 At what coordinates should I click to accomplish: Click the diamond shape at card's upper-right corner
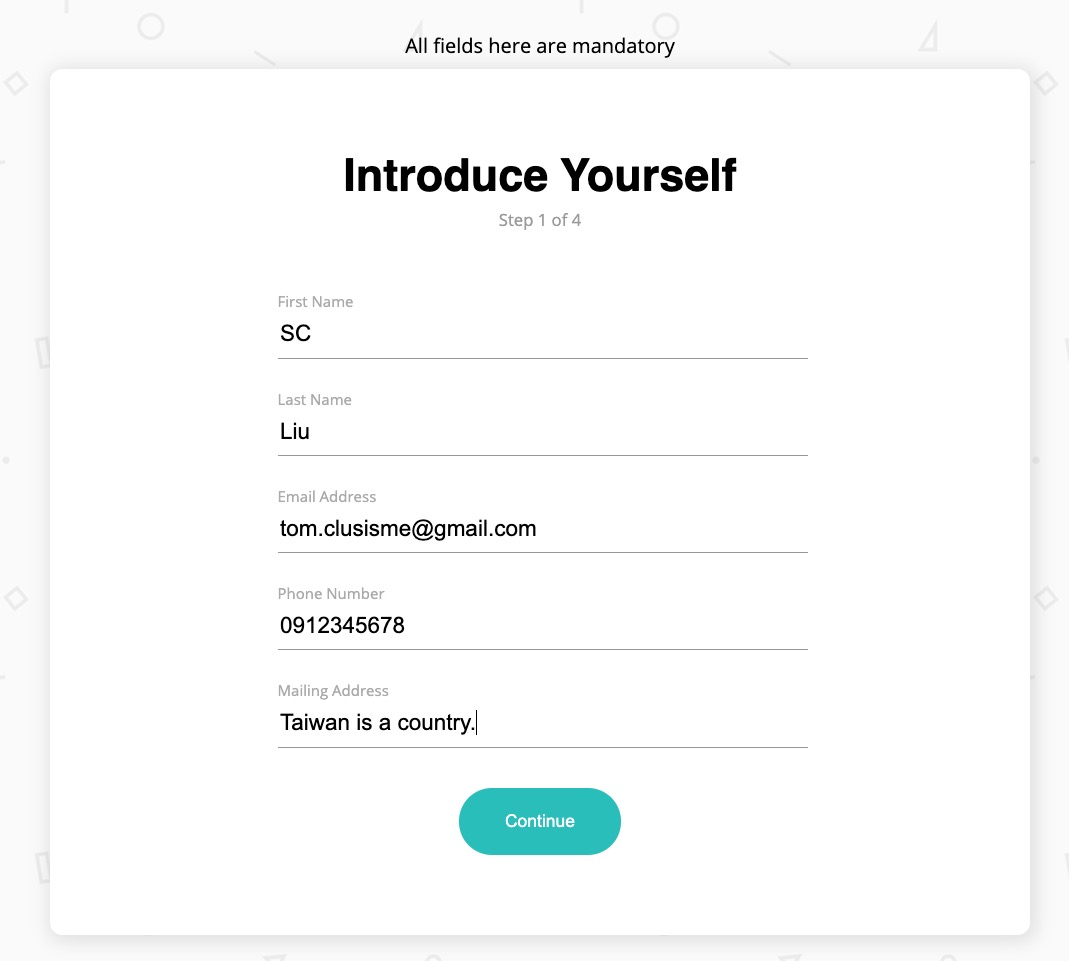[x=1046, y=83]
